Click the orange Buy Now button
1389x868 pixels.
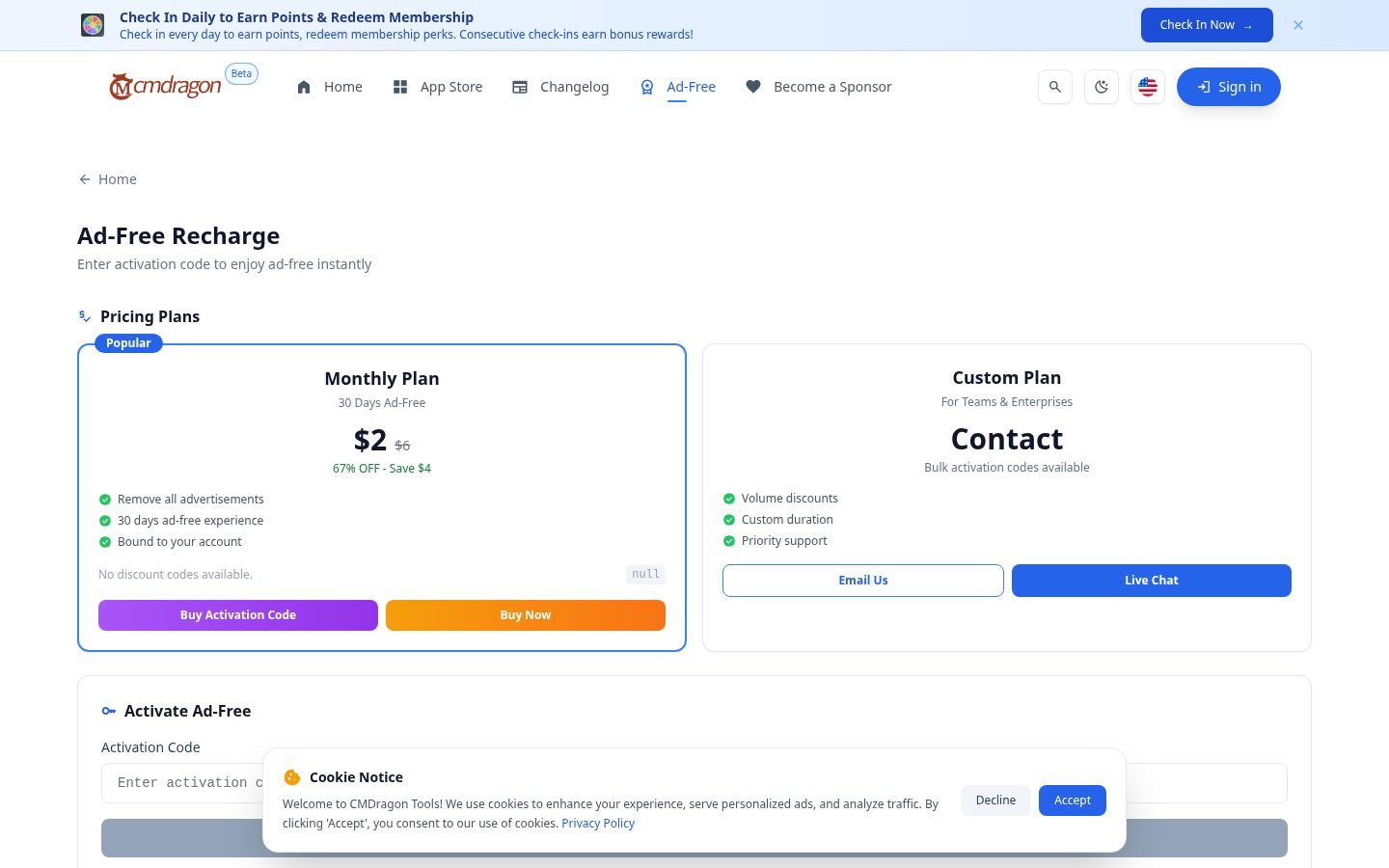coord(526,615)
